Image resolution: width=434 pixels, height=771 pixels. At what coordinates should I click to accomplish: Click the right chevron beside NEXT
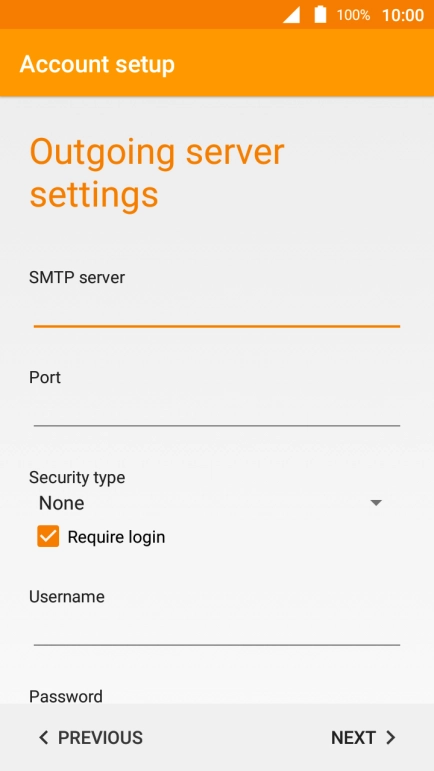click(x=391, y=738)
